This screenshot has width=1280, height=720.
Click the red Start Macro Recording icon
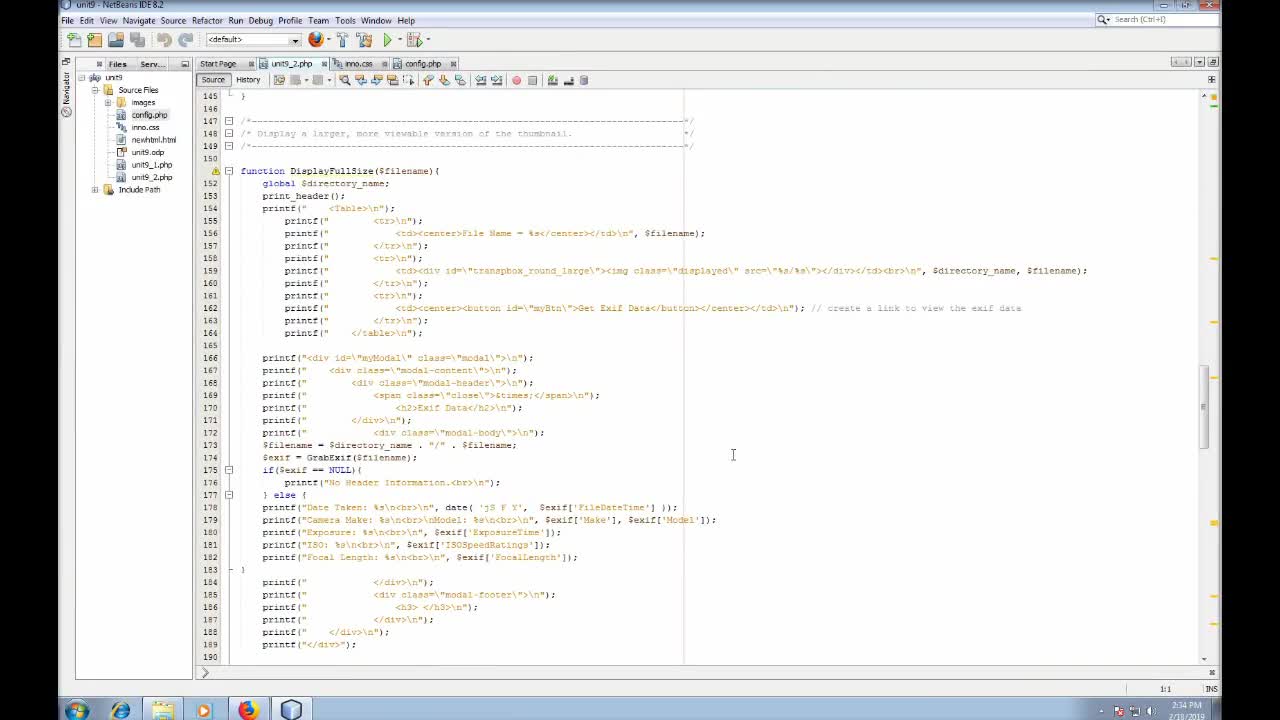coord(516,80)
